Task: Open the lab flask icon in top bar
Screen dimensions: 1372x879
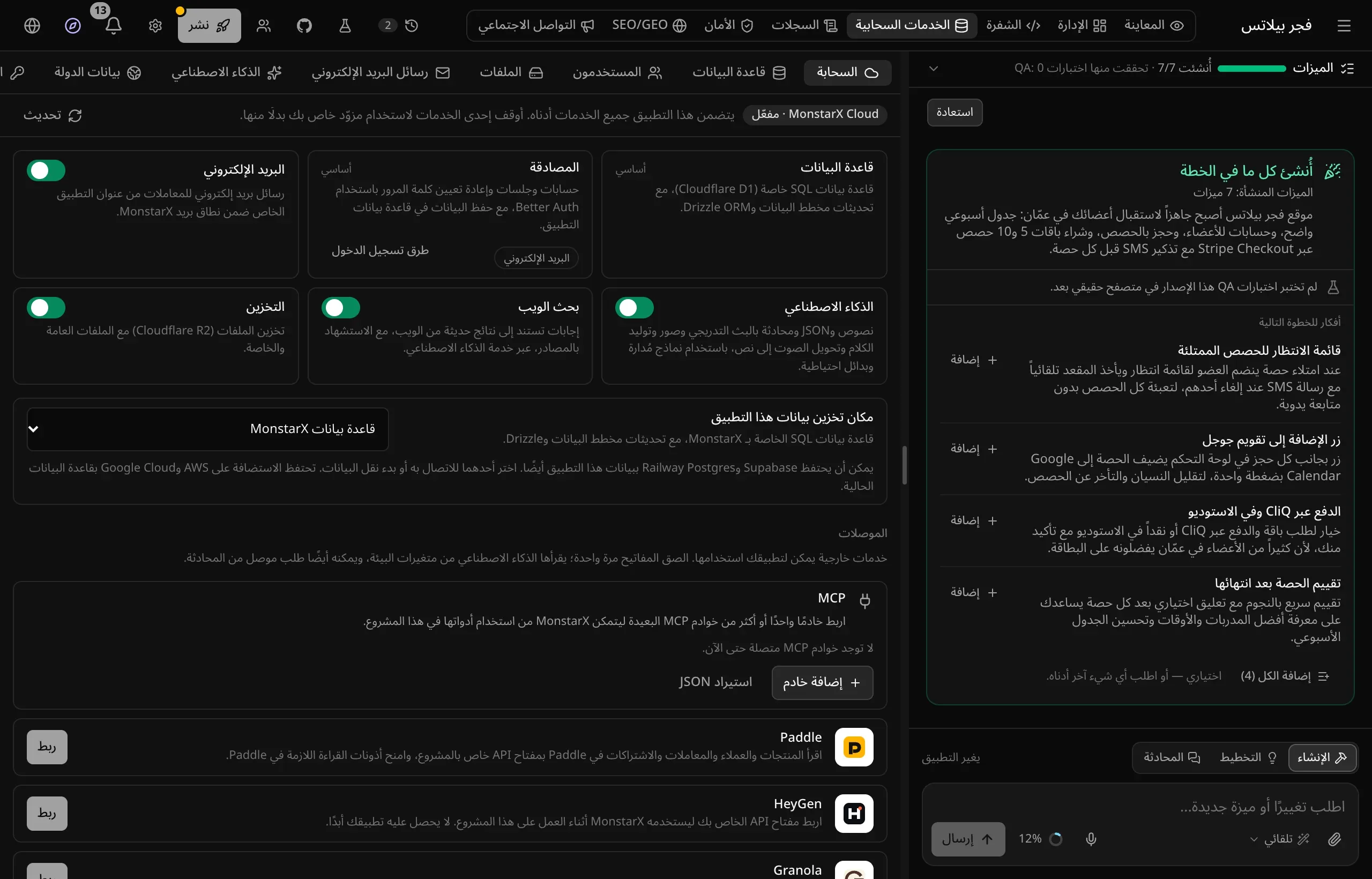Action: [345, 26]
